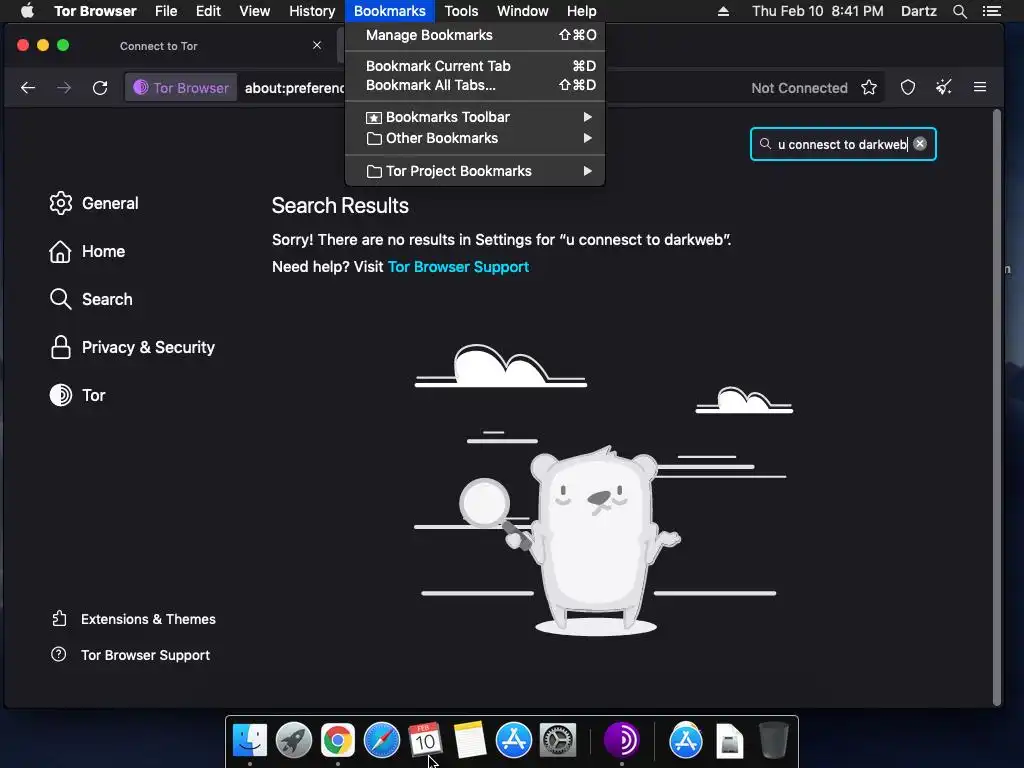This screenshot has width=1024, height=768.
Task: Launch Safari from the Dock
Action: (x=381, y=741)
